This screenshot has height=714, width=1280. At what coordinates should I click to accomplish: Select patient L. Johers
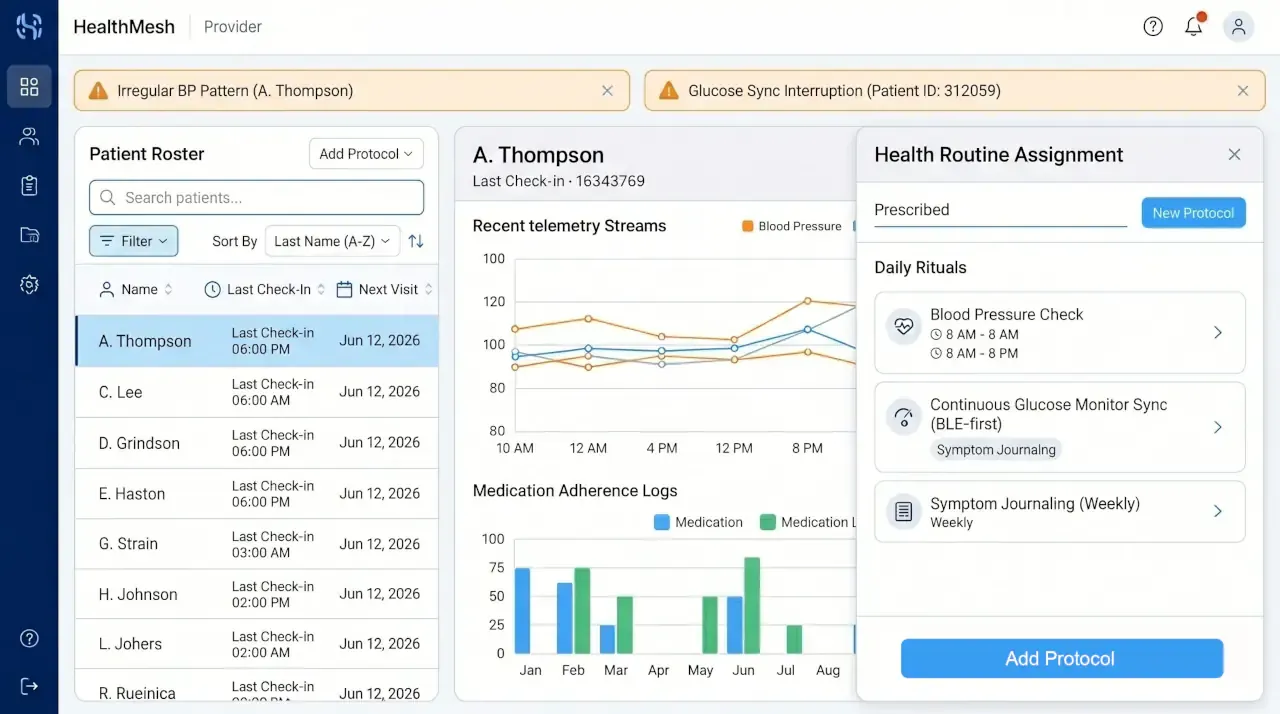[256, 644]
